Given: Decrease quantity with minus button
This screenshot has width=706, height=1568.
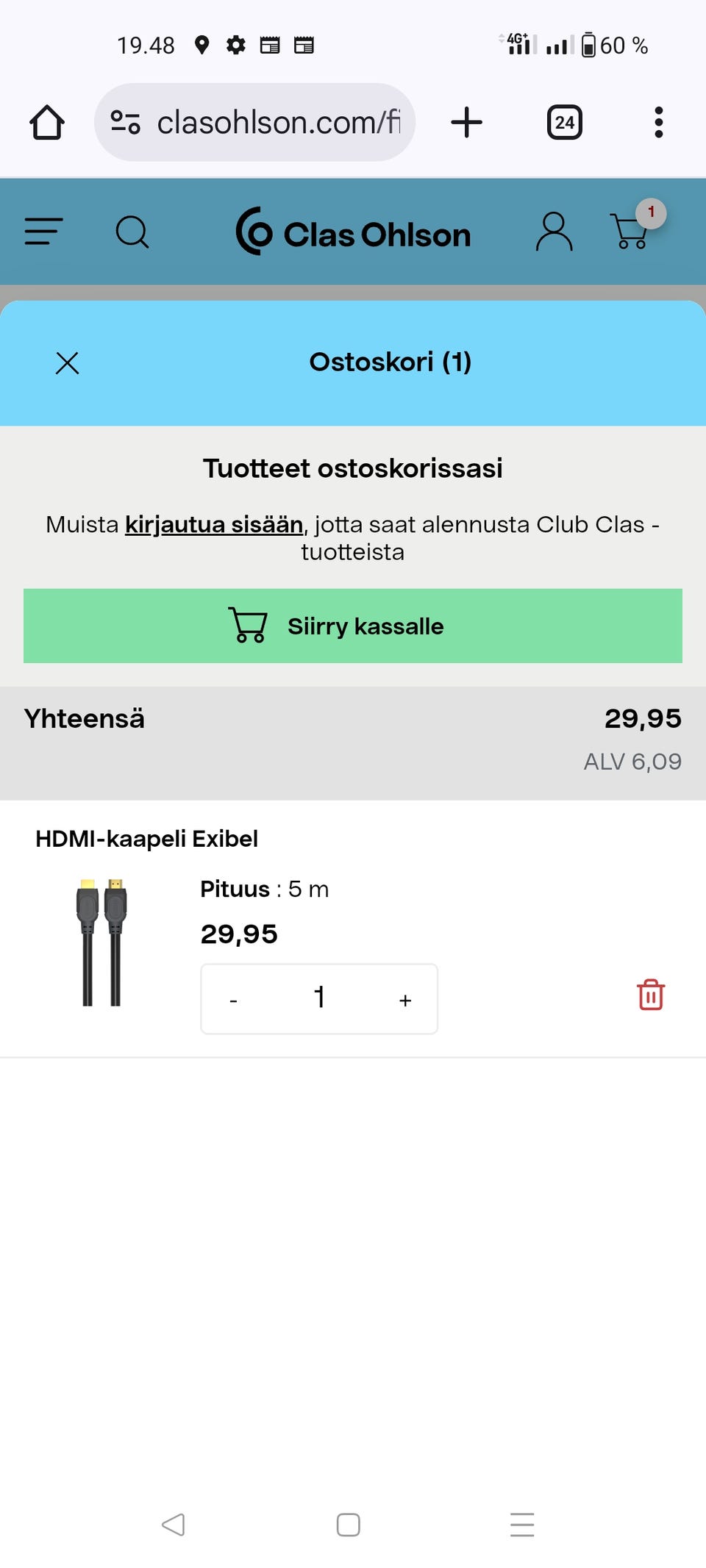Looking at the screenshot, I should click(x=233, y=1000).
